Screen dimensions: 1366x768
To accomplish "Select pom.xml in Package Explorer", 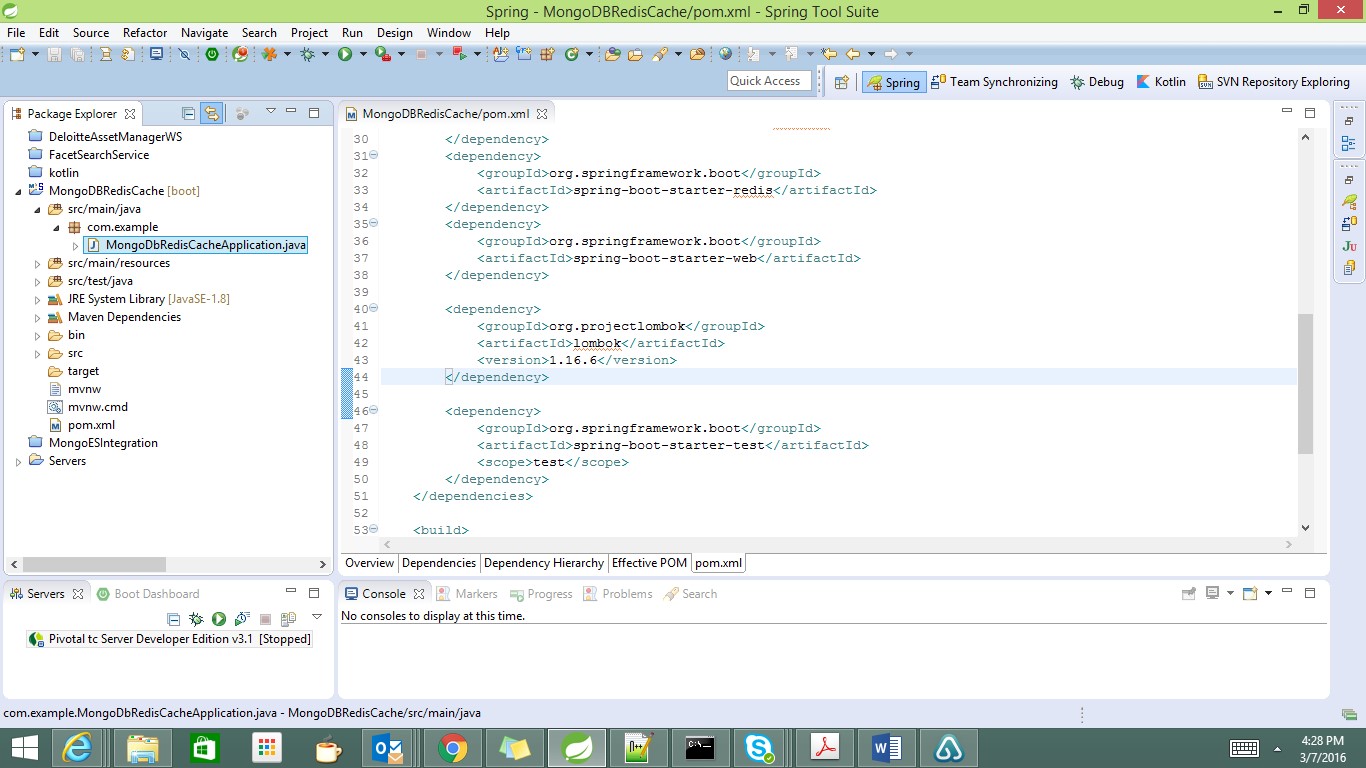I will (x=90, y=425).
